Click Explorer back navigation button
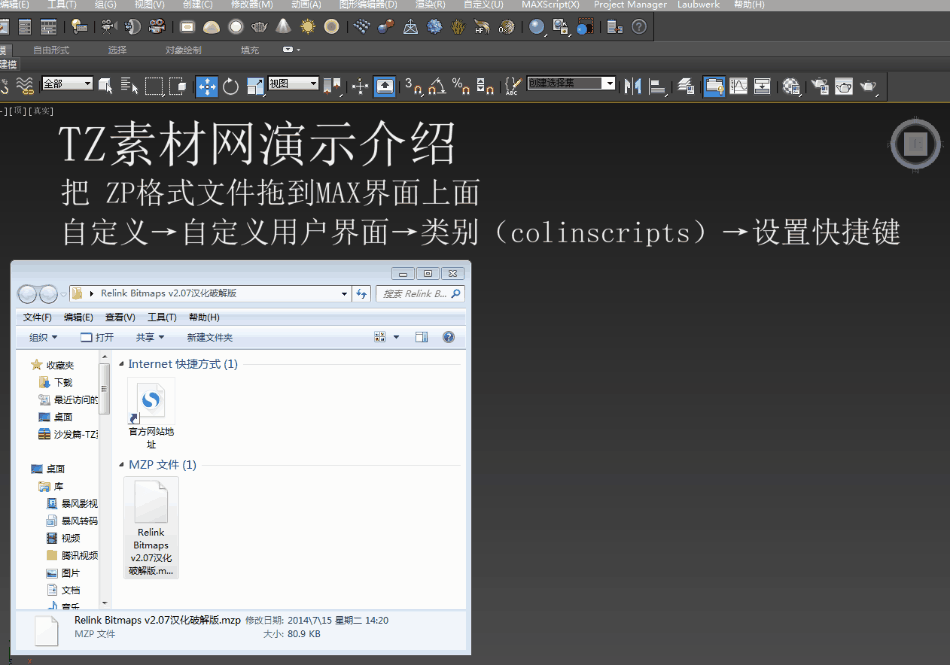The image size is (950, 665). coord(27,294)
